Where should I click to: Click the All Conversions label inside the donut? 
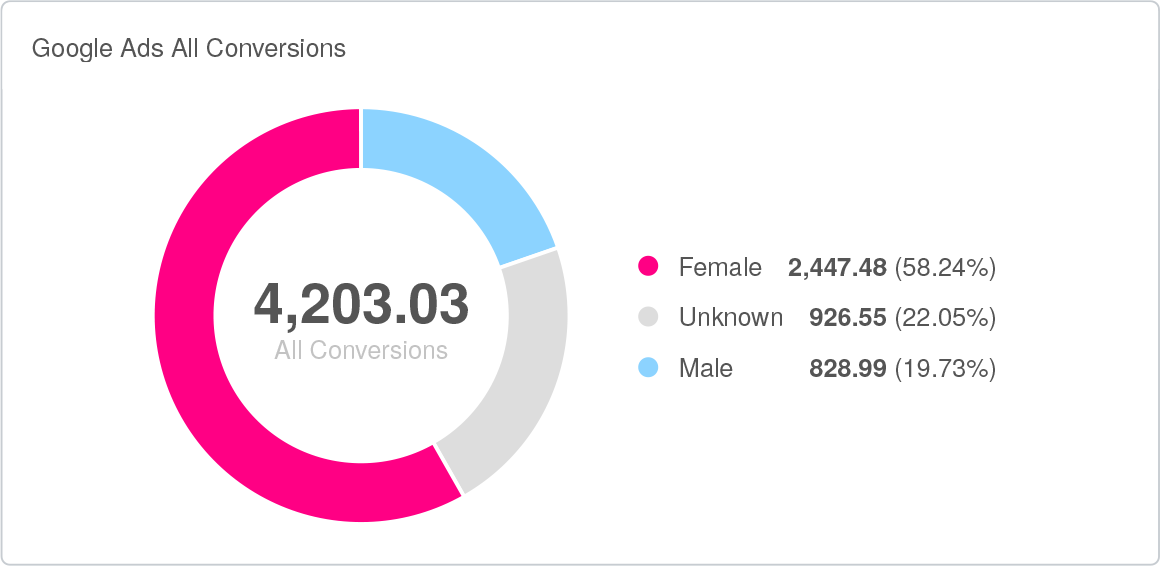click(361, 351)
